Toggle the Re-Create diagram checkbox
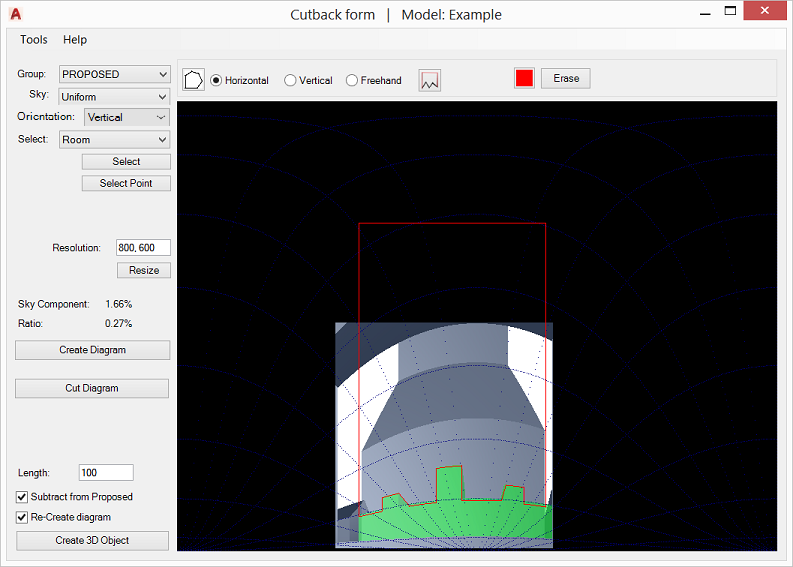Image resolution: width=793 pixels, height=567 pixels. (x=22, y=517)
